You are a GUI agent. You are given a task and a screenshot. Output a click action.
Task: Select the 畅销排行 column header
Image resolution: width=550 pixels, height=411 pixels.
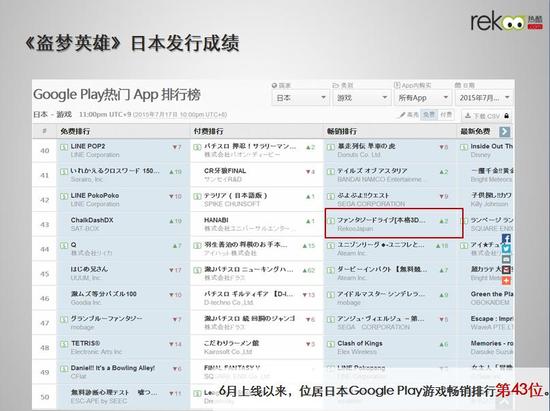click(342, 131)
